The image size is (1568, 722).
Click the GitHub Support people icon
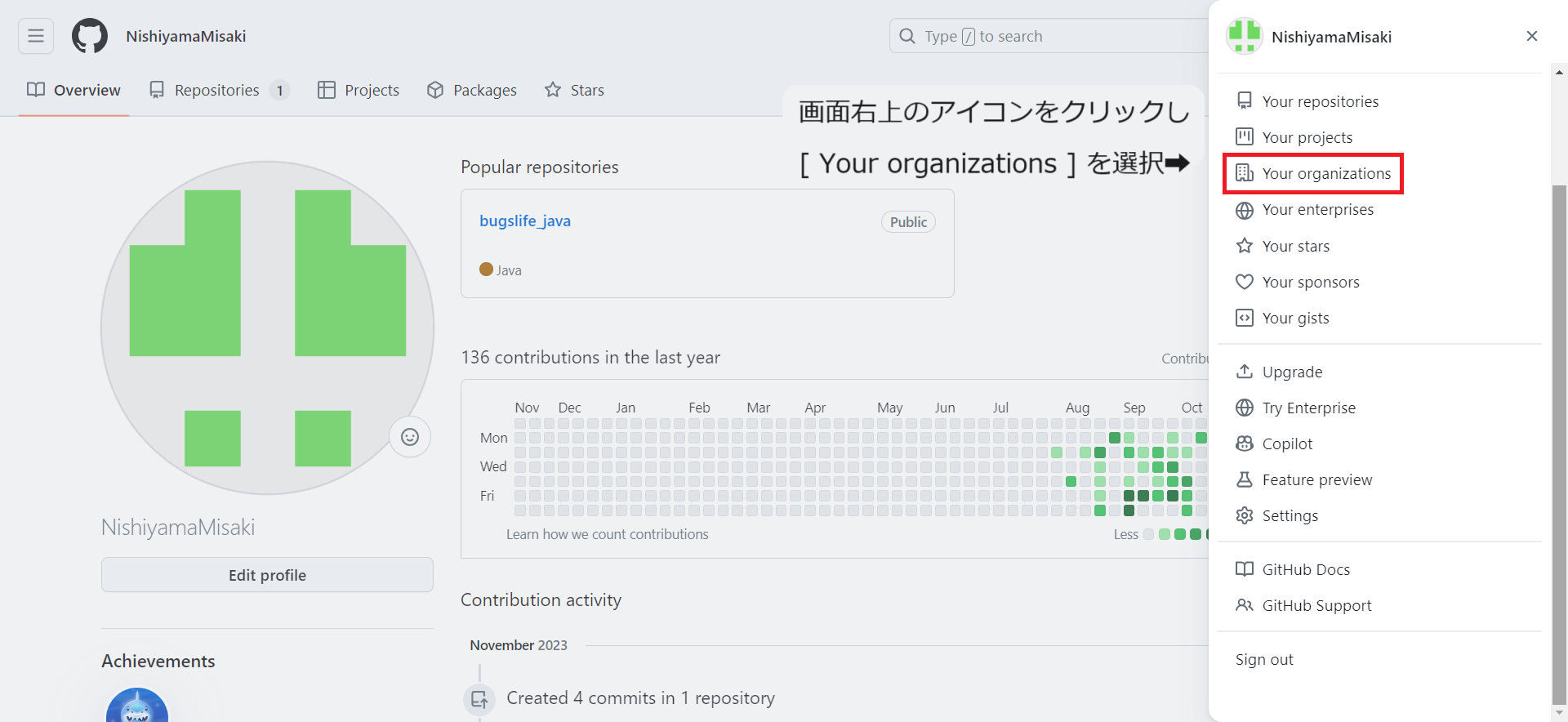pos(1245,605)
